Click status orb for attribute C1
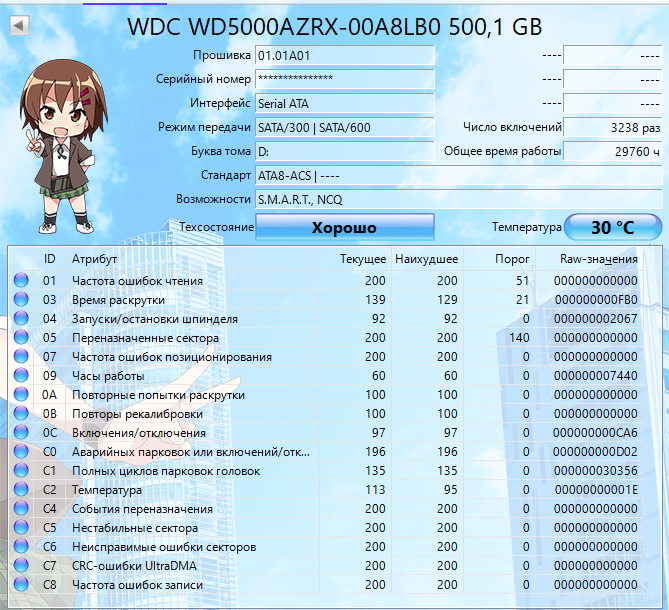Image resolution: width=669 pixels, height=610 pixels. pos(21,471)
